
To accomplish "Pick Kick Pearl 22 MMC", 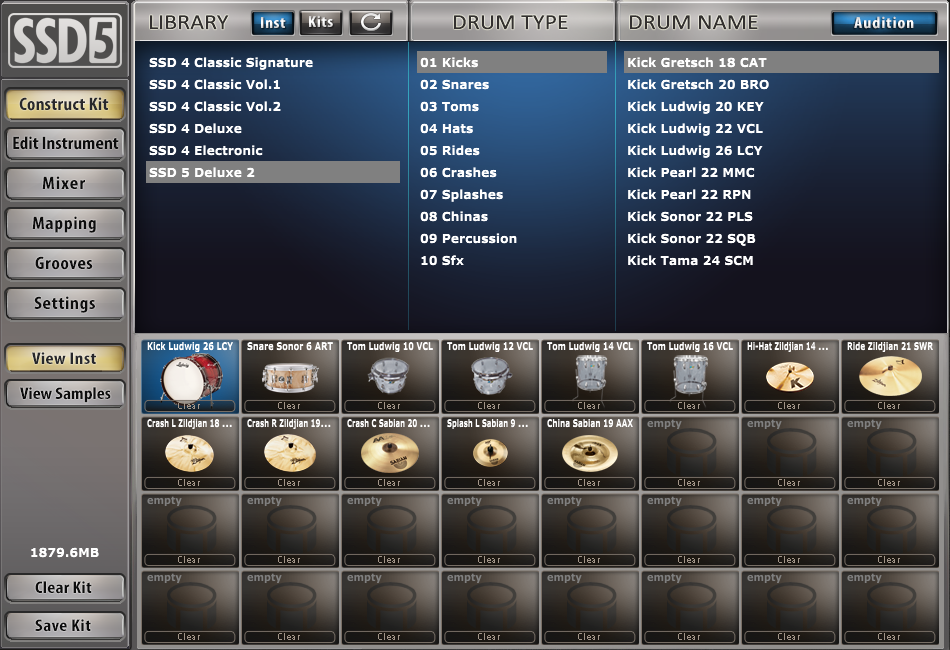I will (x=781, y=172).
